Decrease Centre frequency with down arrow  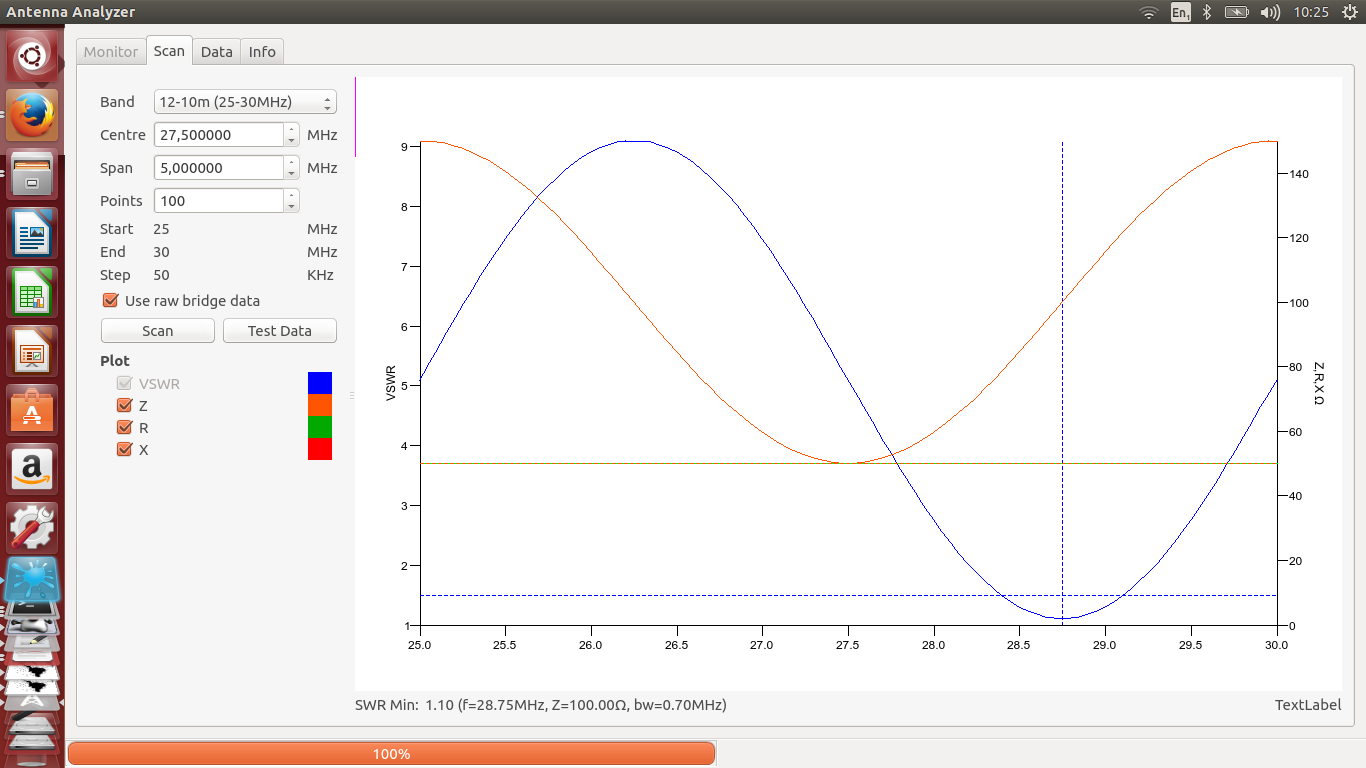tap(291, 140)
